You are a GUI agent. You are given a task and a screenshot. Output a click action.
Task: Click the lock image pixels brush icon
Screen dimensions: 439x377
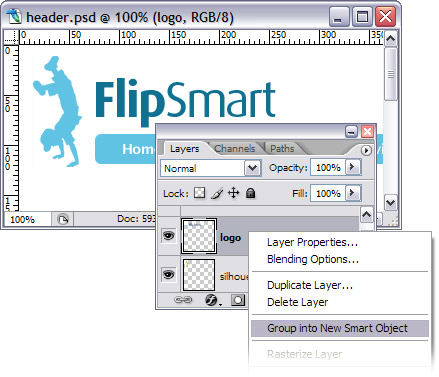pyautogui.click(x=217, y=193)
